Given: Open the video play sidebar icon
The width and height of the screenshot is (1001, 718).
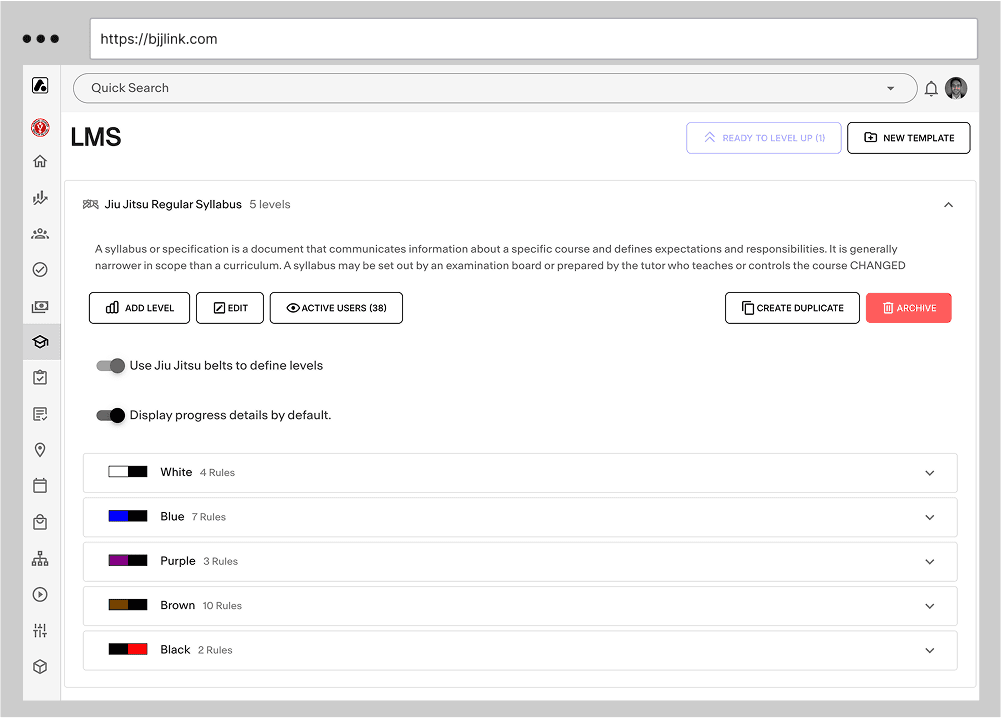Looking at the screenshot, I should (x=40, y=593).
